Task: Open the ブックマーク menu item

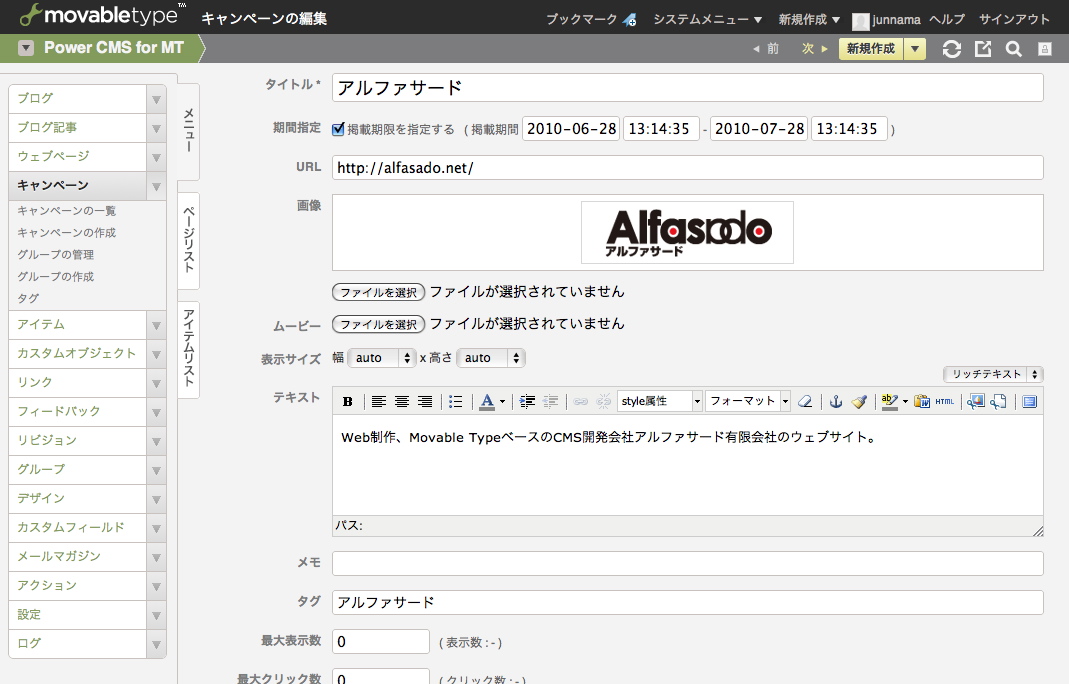Action: (x=581, y=20)
